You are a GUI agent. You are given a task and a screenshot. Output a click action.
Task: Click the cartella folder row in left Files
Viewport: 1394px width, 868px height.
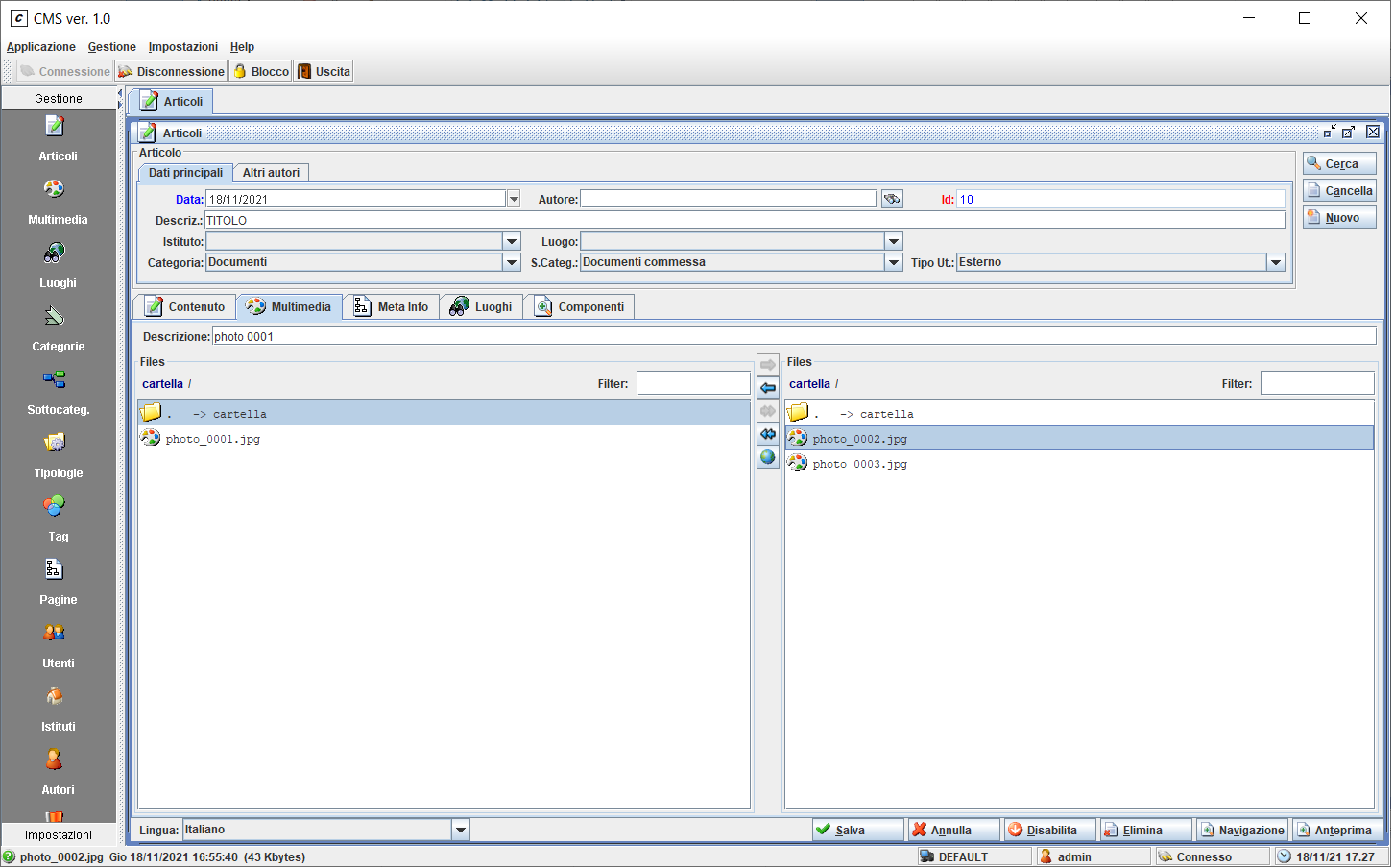(444, 414)
